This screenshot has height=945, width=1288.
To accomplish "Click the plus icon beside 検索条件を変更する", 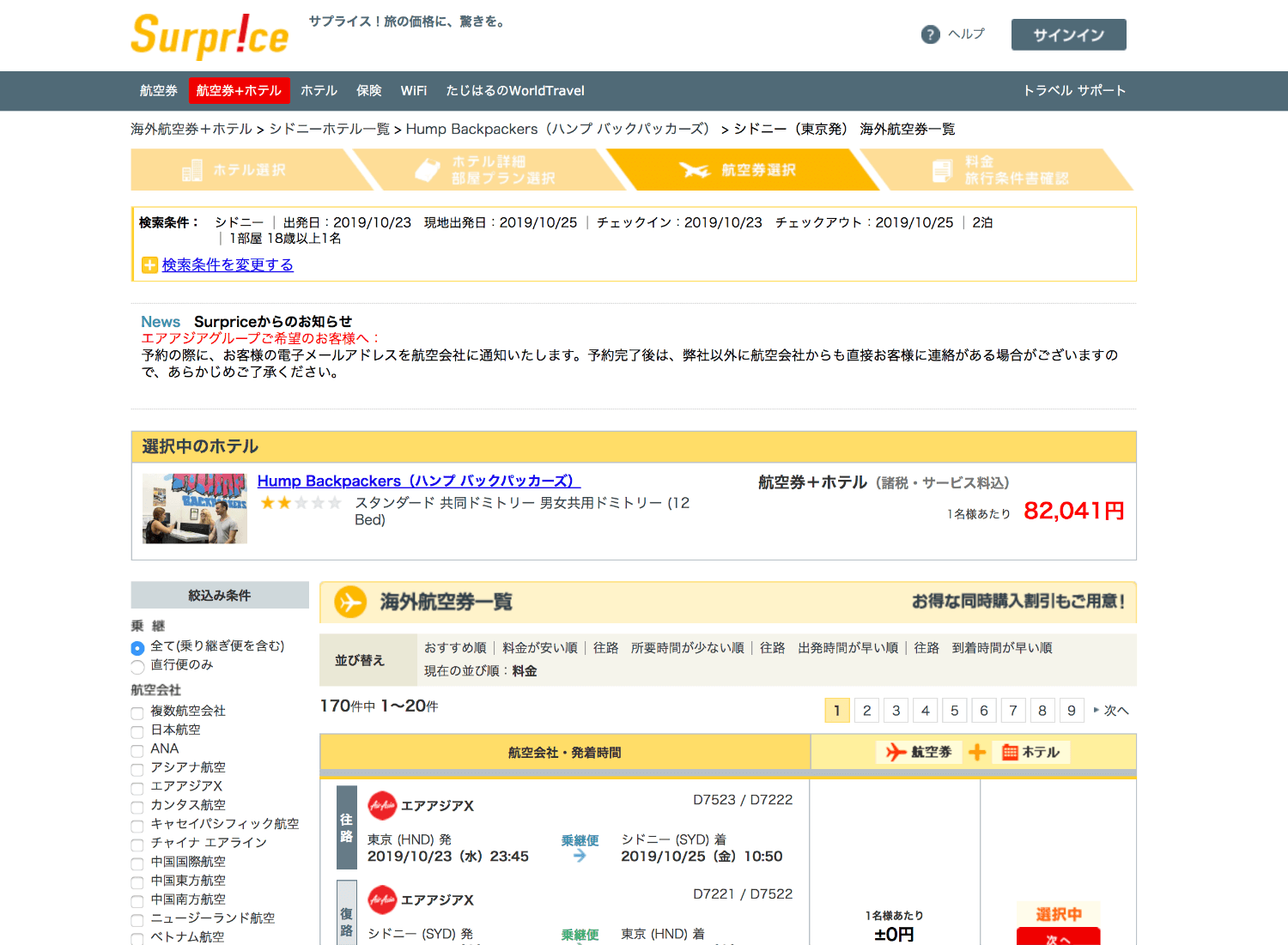I will [x=149, y=265].
